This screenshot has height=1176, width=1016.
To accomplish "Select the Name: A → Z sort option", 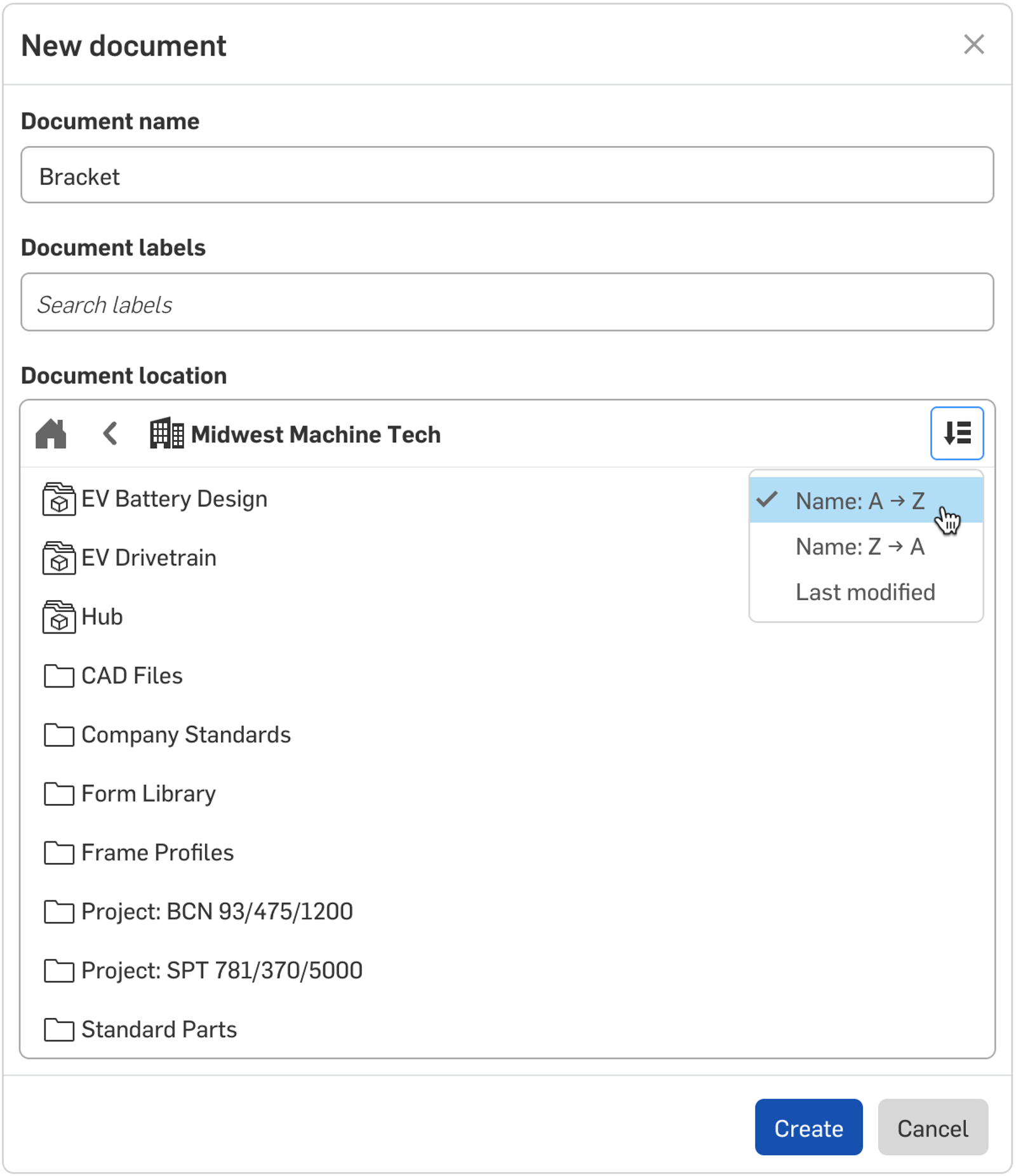I will point(860,501).
